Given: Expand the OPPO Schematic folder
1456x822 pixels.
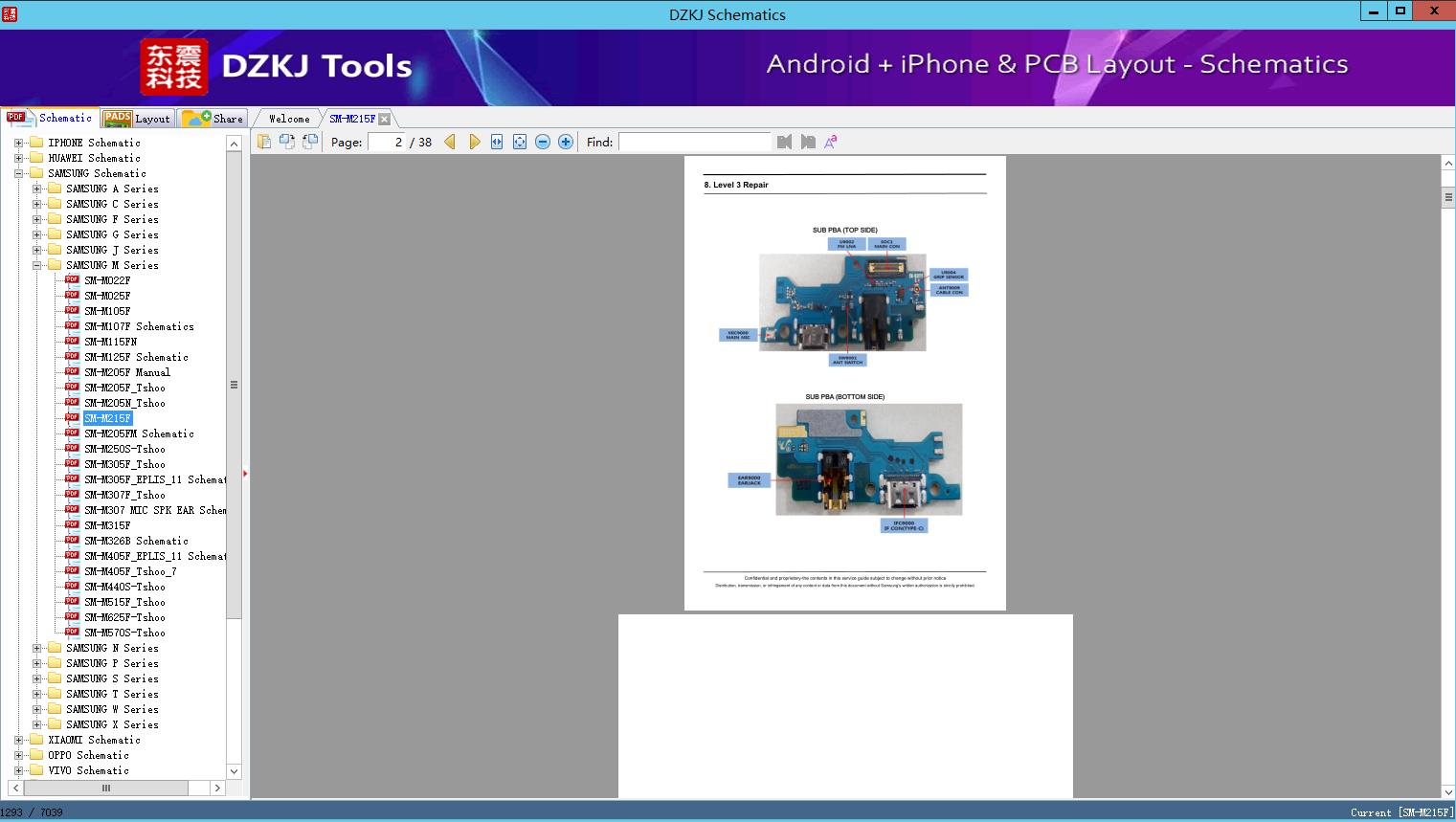Looking at the screenshot, I should [18, 755].
